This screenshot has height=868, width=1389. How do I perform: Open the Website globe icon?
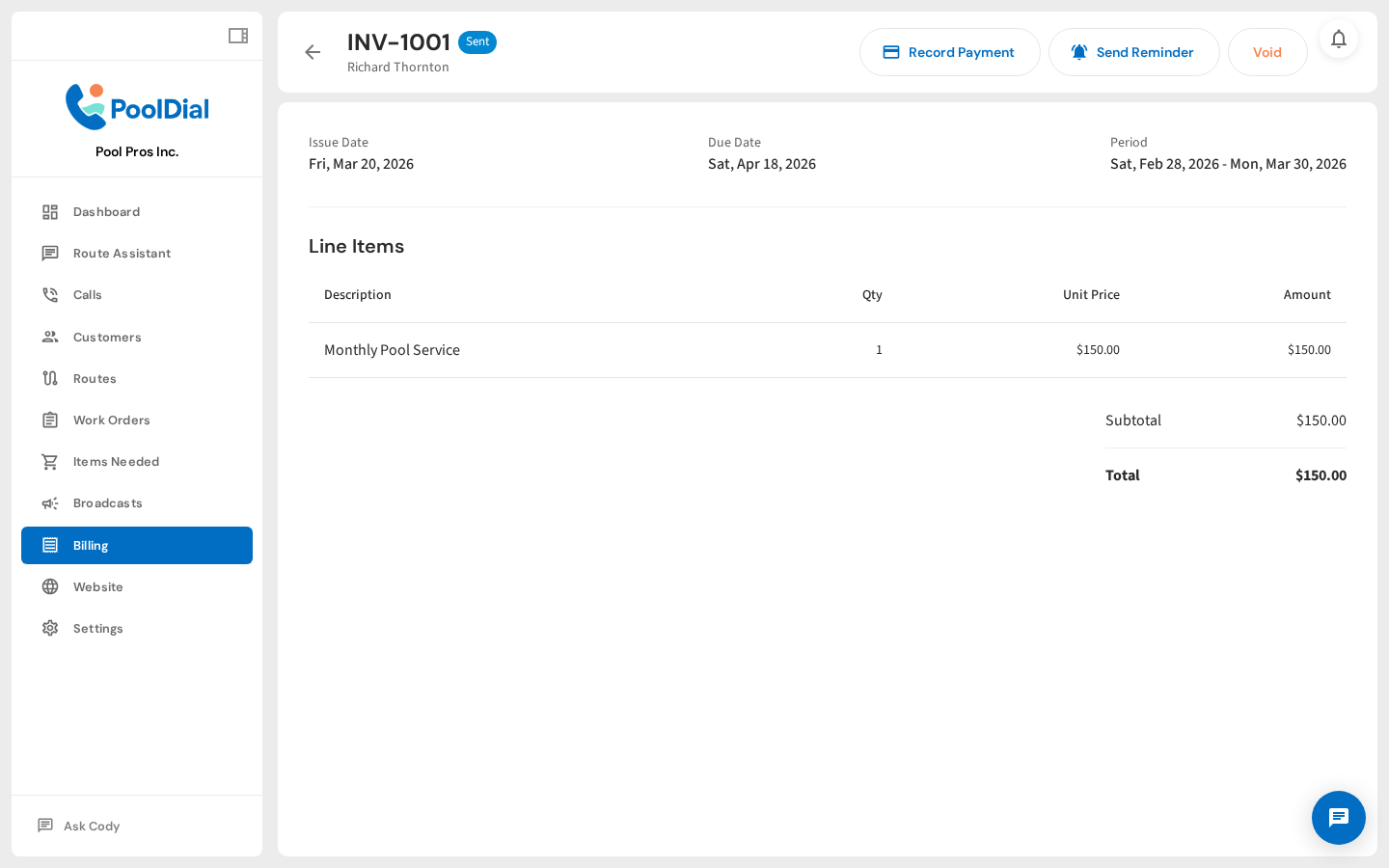tap(50, 586)
